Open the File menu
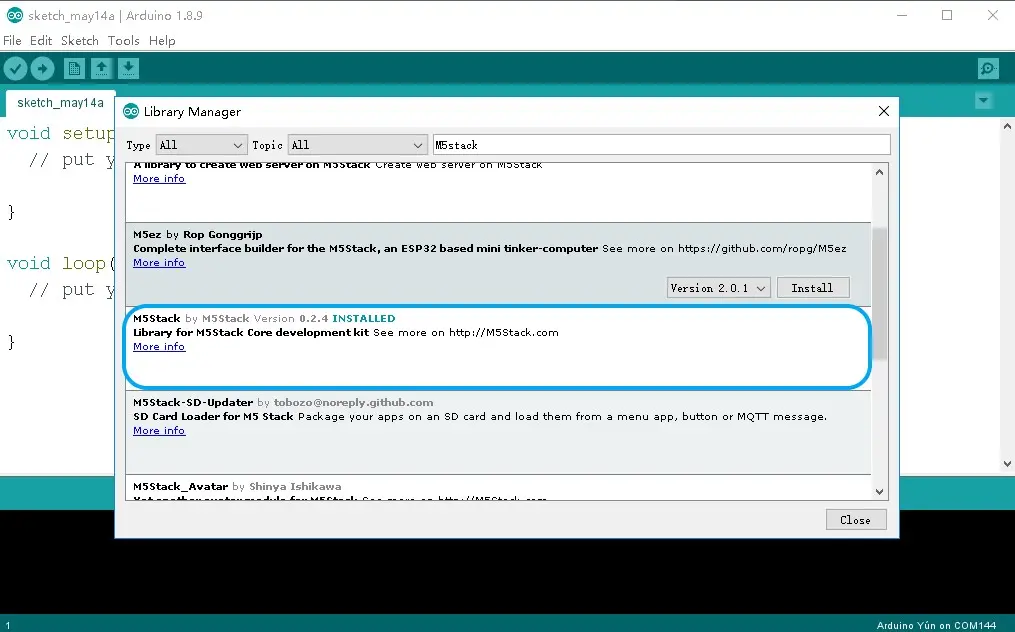Viewport: 1015px width, 632px height. [12, 40]
